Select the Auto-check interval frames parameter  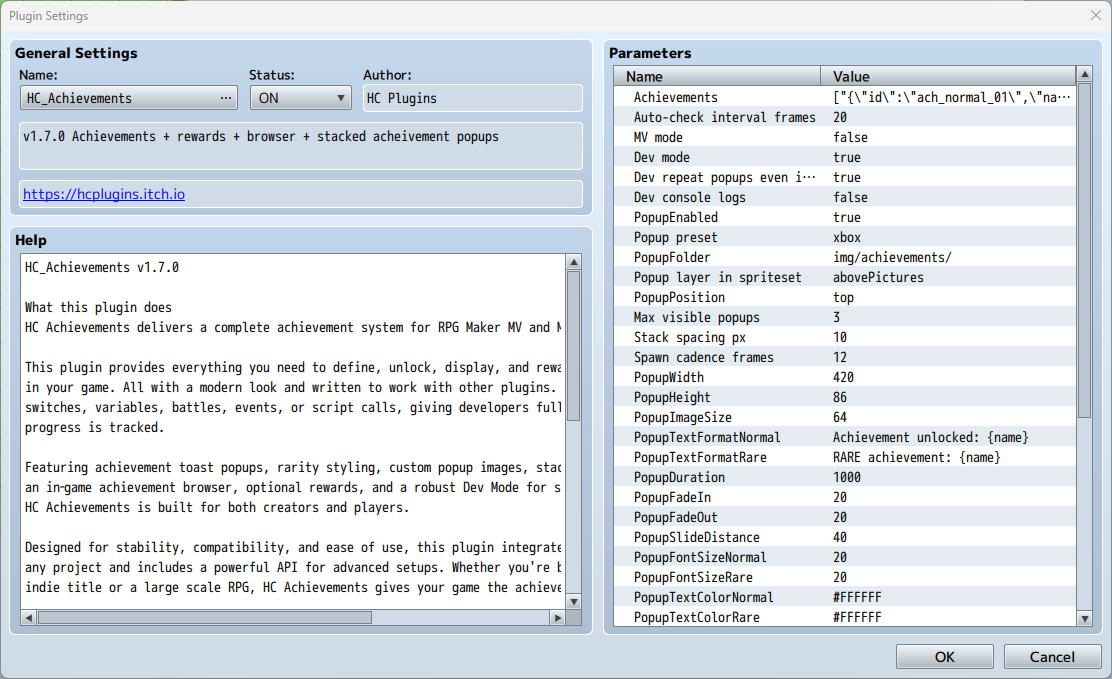click(x=845, y=117)
